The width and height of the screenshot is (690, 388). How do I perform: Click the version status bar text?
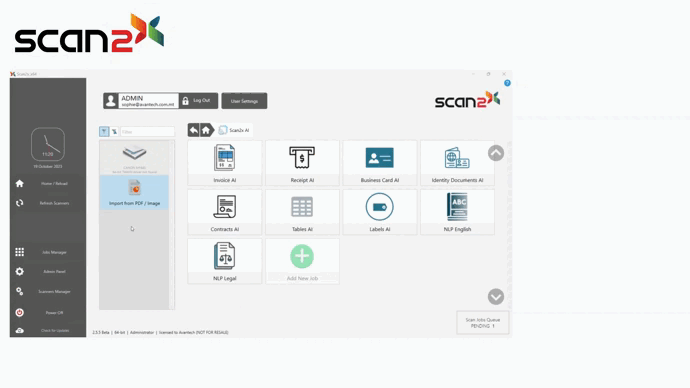pos(160,333)
